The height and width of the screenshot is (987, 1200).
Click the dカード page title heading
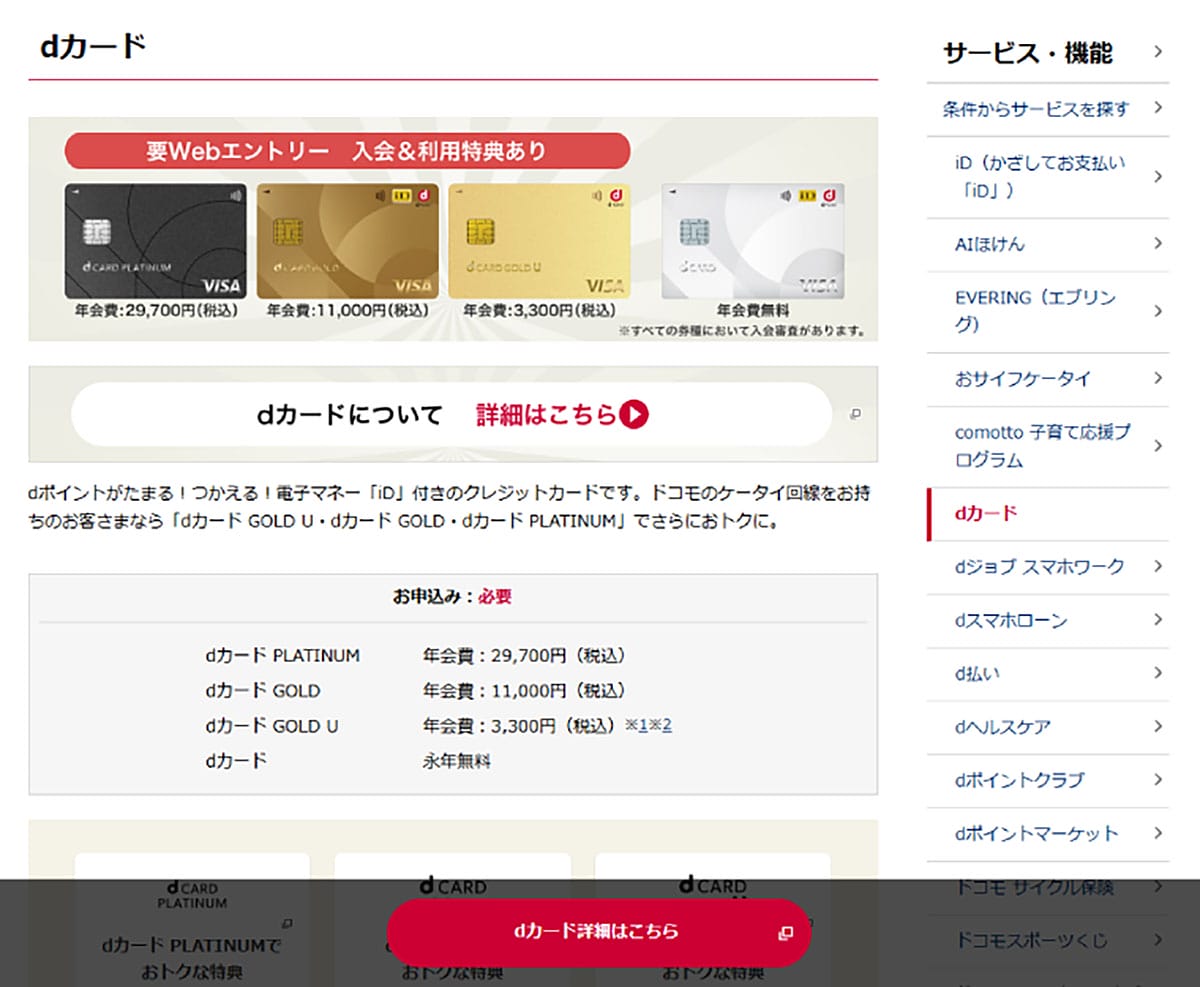93,46
